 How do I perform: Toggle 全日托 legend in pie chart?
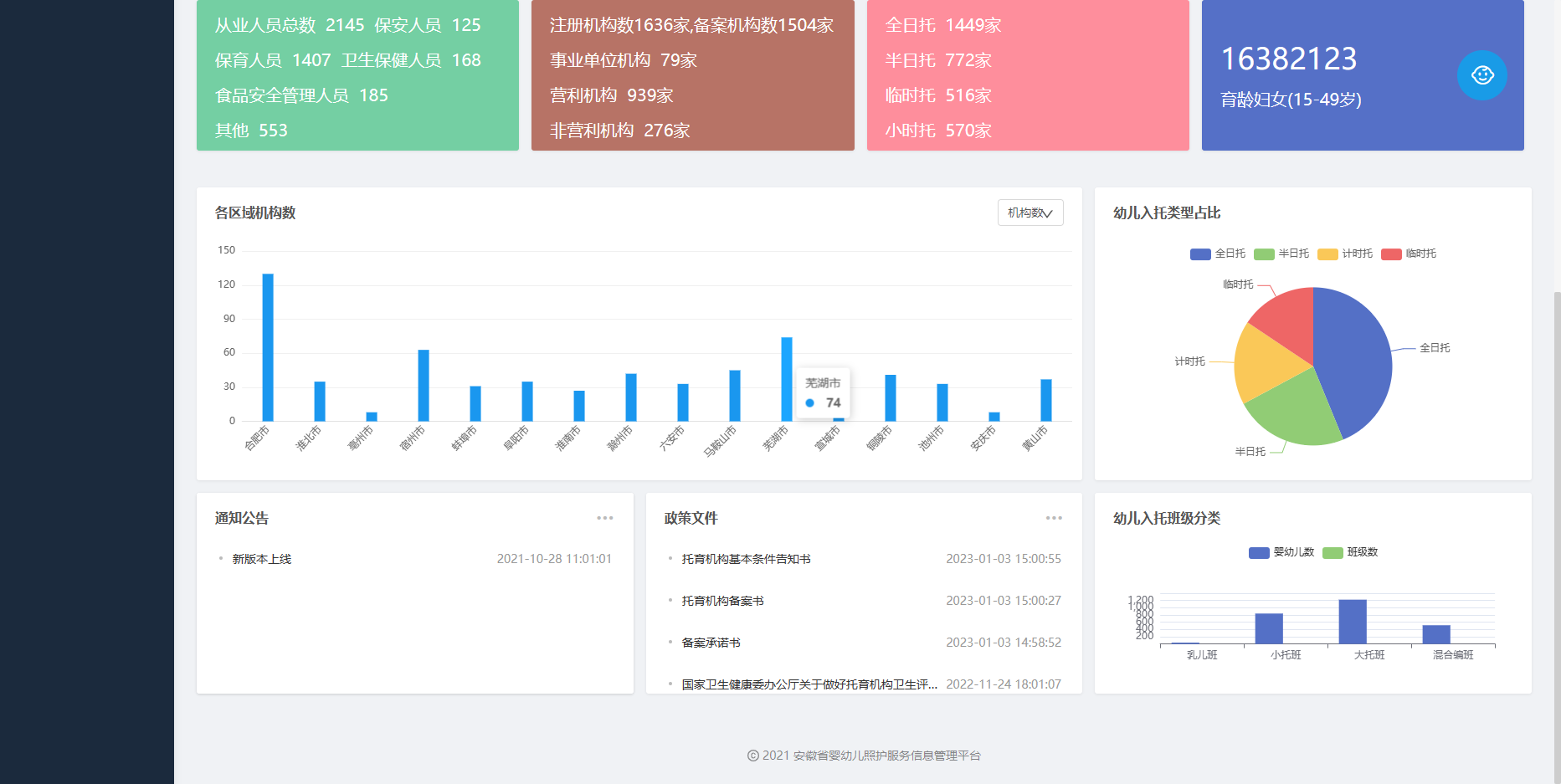point(1217,254)
